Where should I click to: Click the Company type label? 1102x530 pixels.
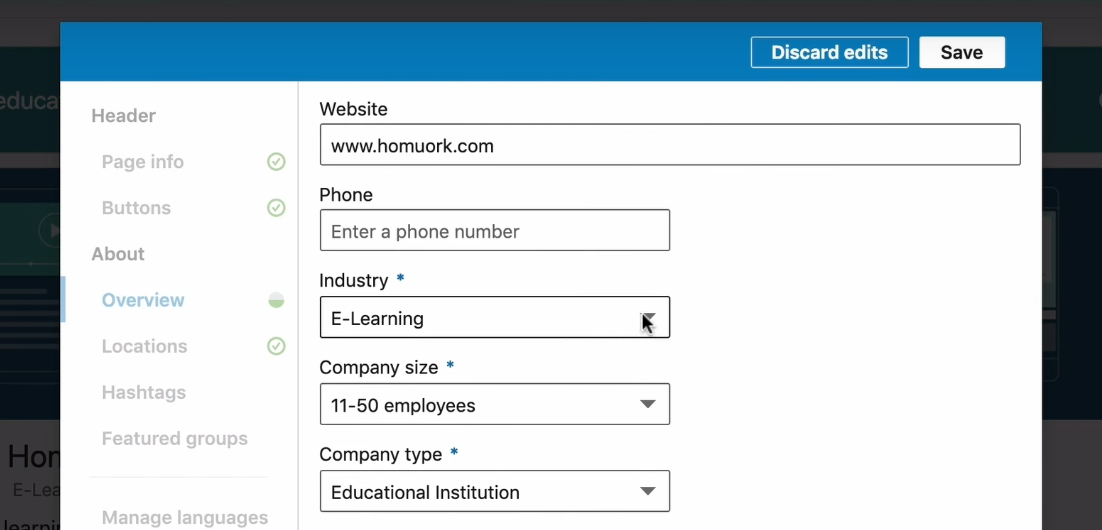(x=380, y=454)
